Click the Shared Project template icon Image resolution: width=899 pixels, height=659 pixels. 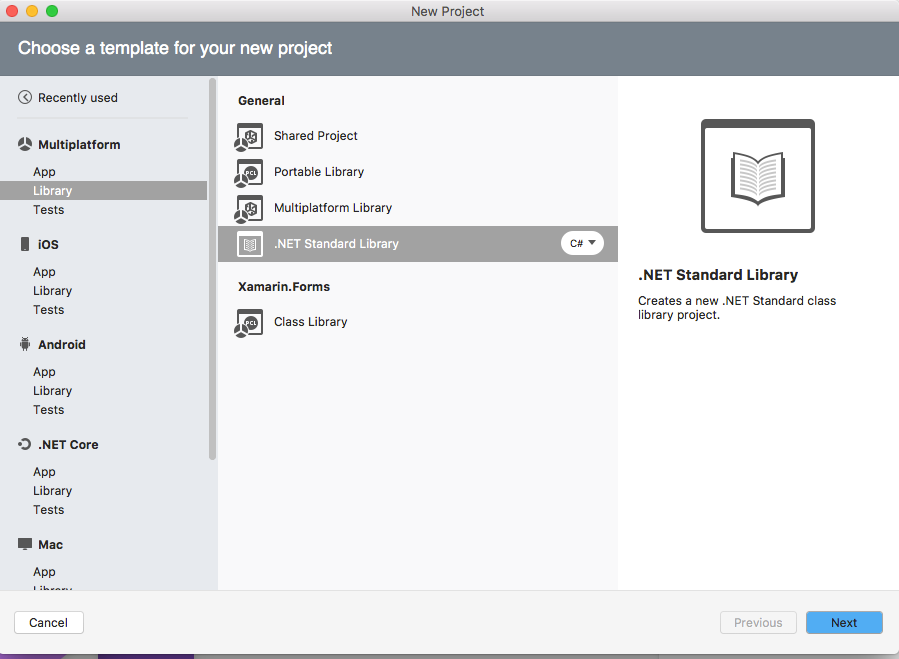click(249, 137)
